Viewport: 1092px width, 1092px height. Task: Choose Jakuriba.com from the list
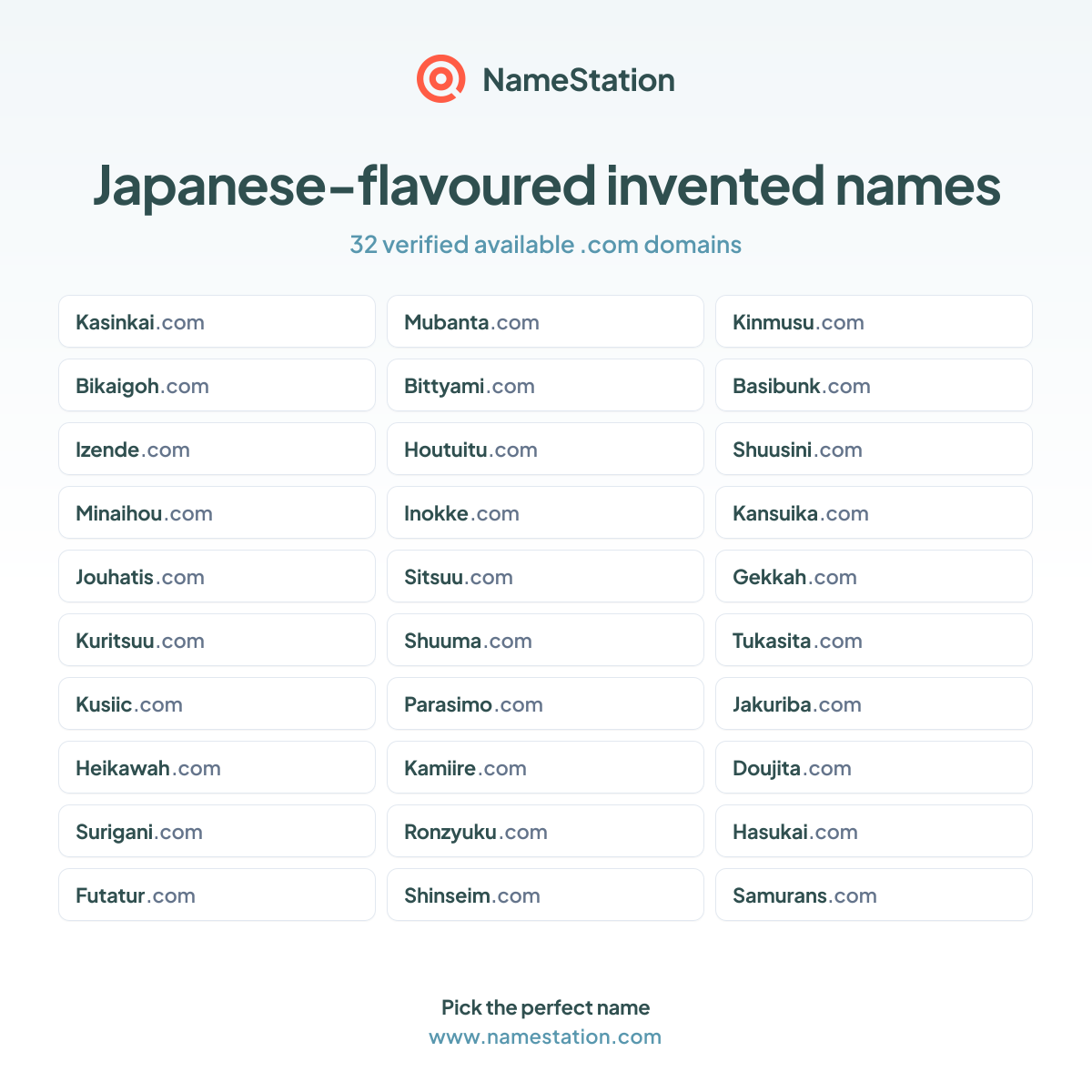(875, 703)
